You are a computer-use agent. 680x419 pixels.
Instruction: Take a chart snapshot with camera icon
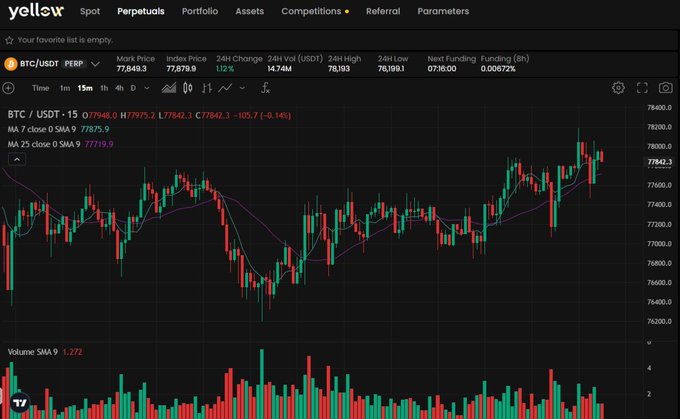(x=665, y=88)
